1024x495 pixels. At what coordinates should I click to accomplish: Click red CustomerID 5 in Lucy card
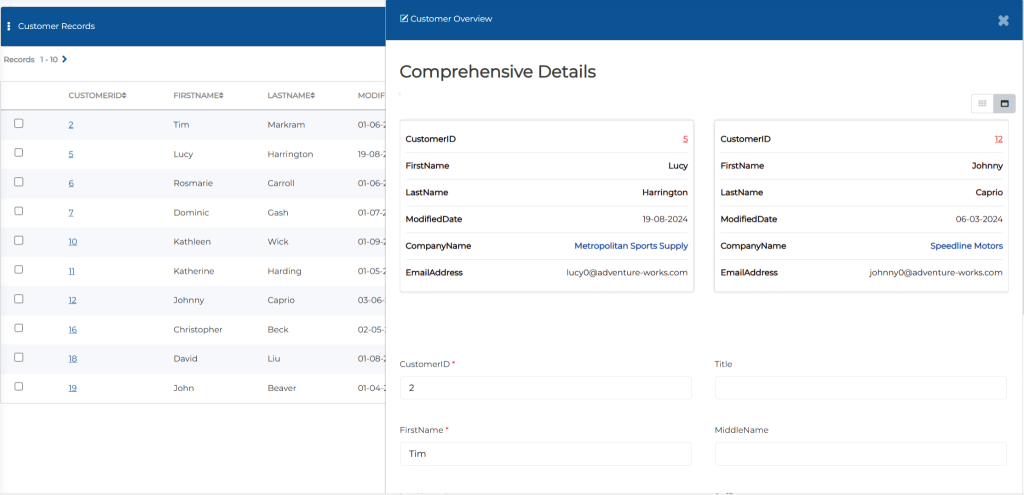tap(685, 139)
